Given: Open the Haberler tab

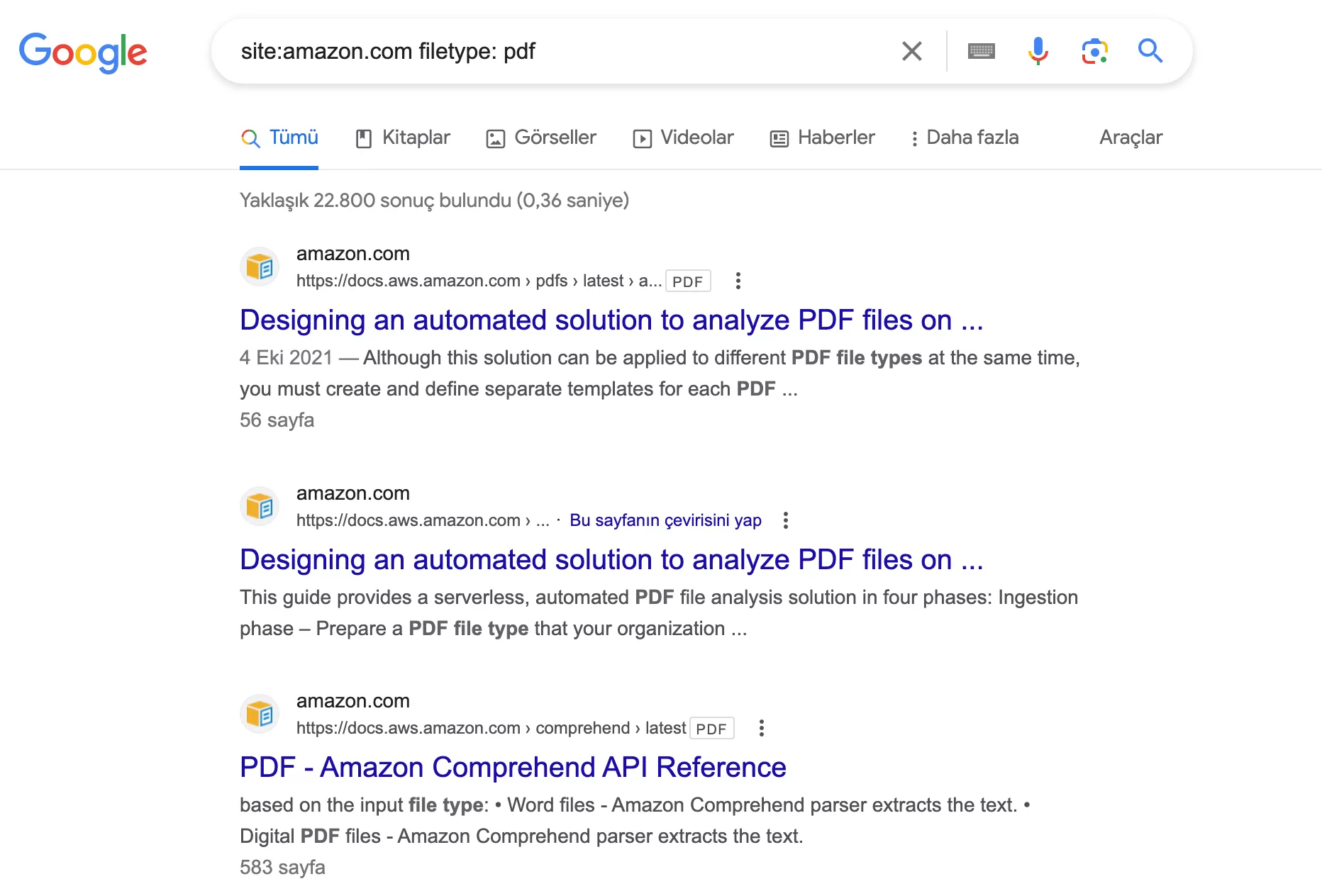Looking at the screenshot, I should tap(822, 138).
